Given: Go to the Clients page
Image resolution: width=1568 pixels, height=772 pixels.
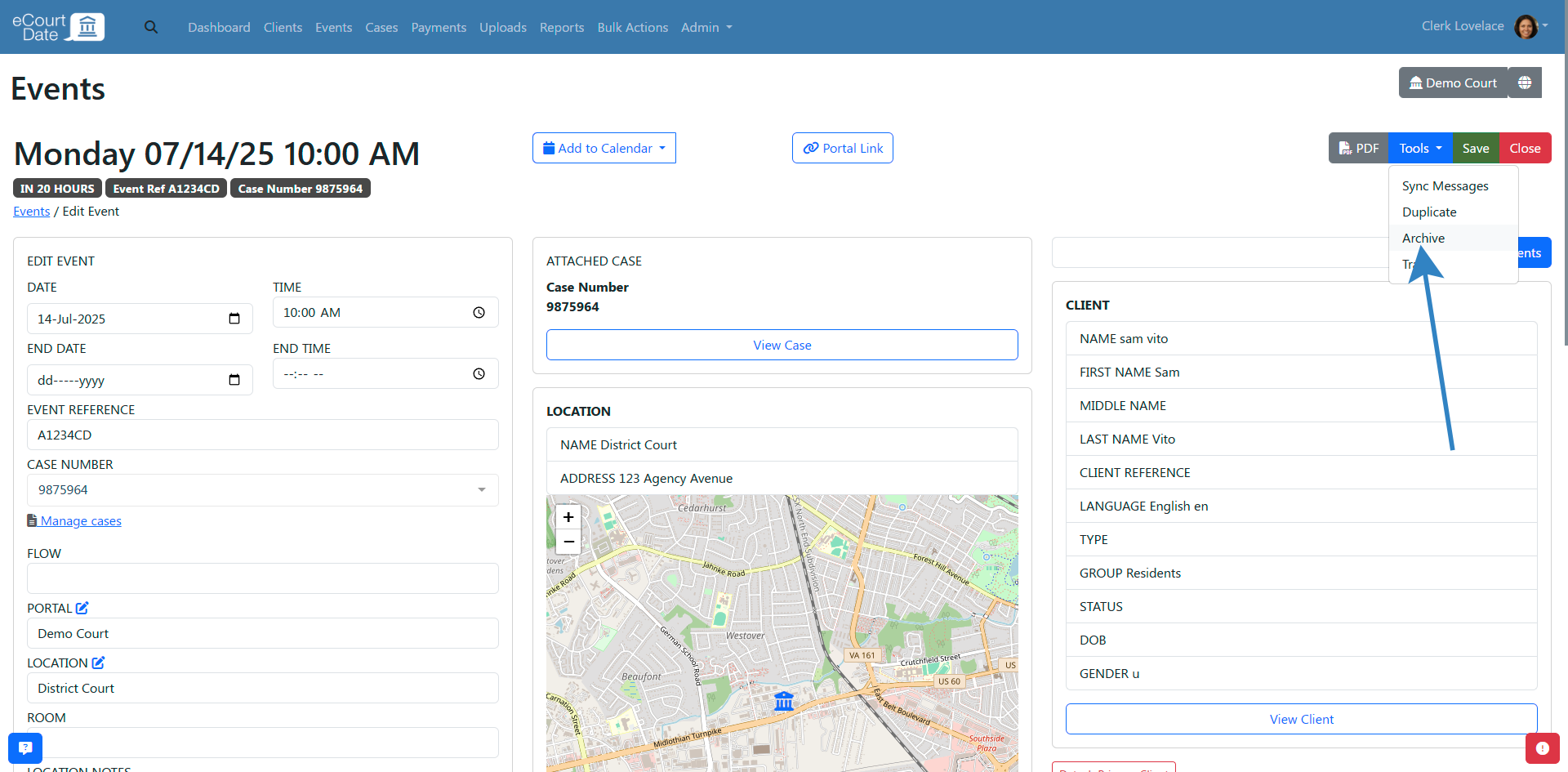Looking at the screenshot, I should (283, 27).
